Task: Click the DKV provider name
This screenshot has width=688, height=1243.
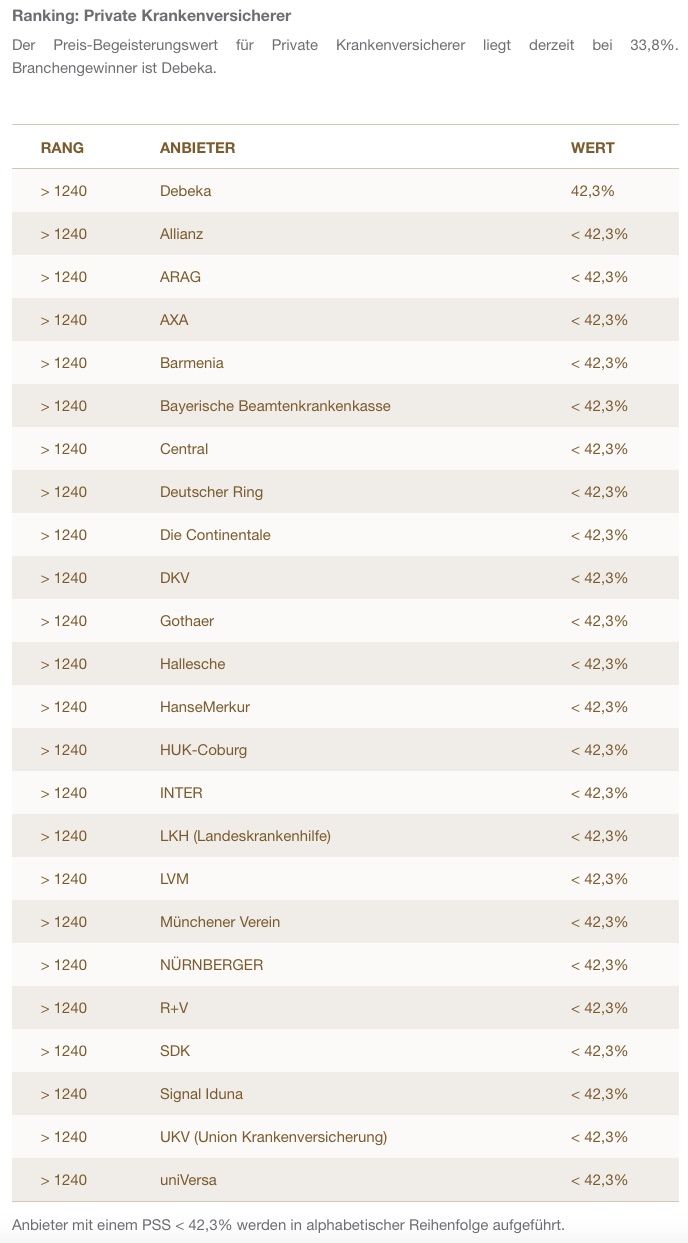Action: (x=174, y=578)
